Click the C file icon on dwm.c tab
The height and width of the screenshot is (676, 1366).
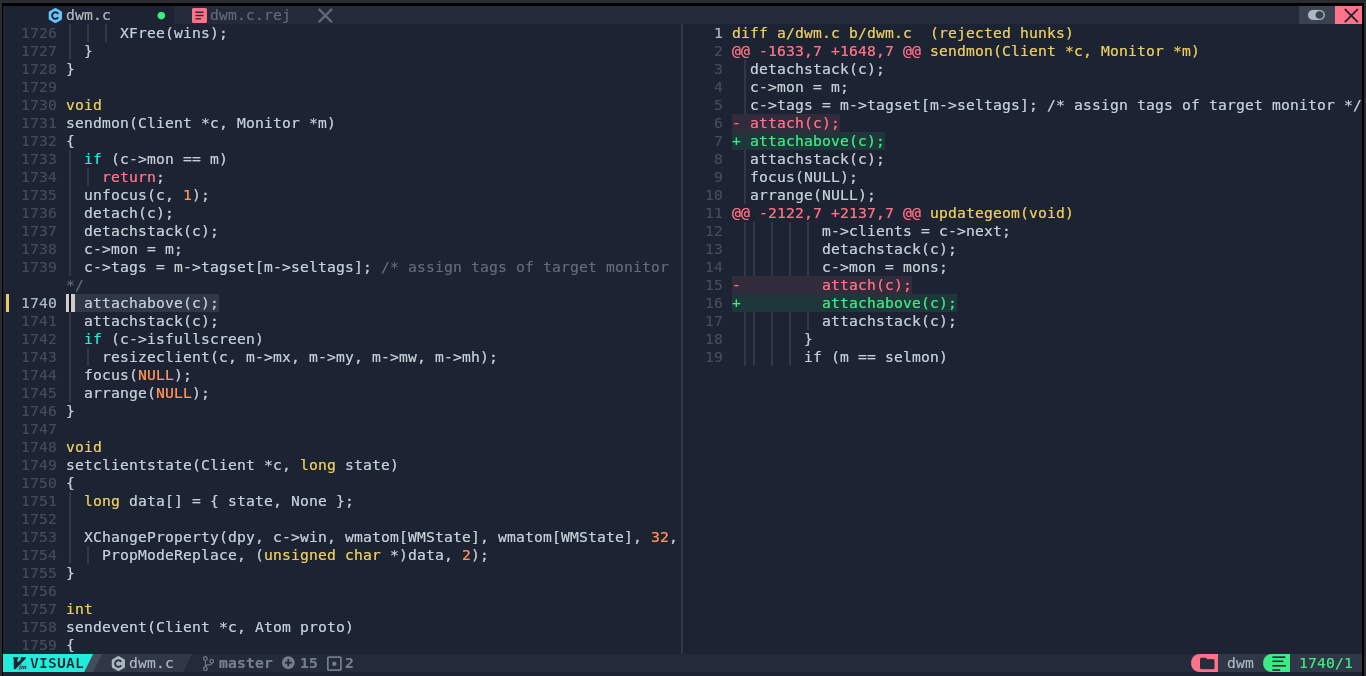coord(55,15)
